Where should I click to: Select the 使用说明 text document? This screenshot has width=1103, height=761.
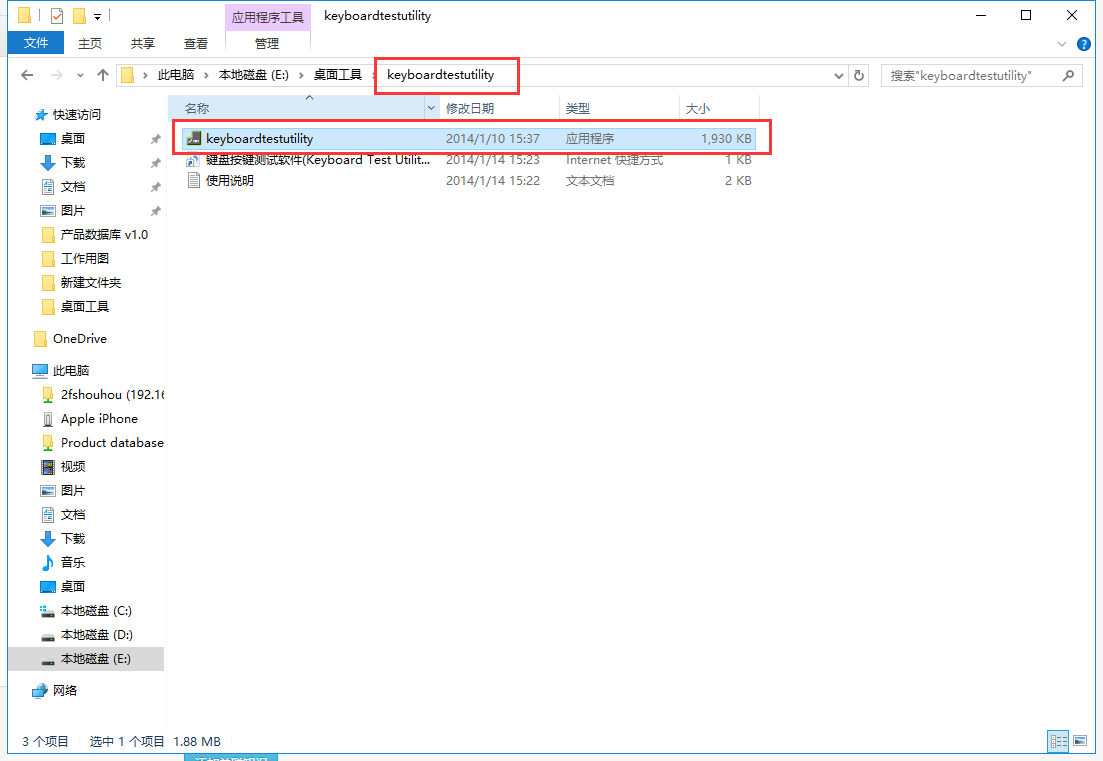(469, 181)
